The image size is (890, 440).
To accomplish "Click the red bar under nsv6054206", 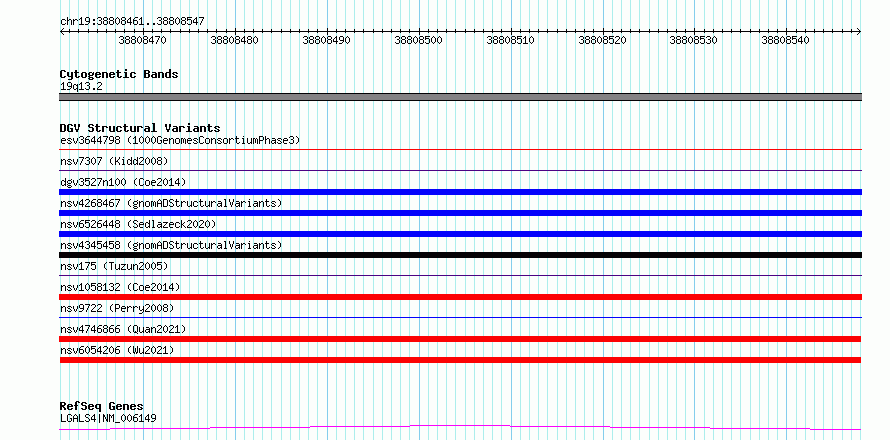I will point(460,360).
